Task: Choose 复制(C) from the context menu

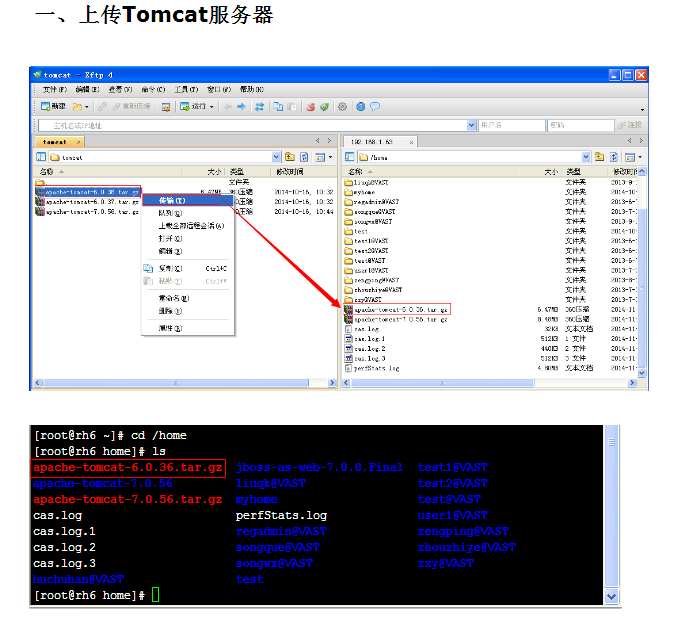Action: [x=188, y=268]
